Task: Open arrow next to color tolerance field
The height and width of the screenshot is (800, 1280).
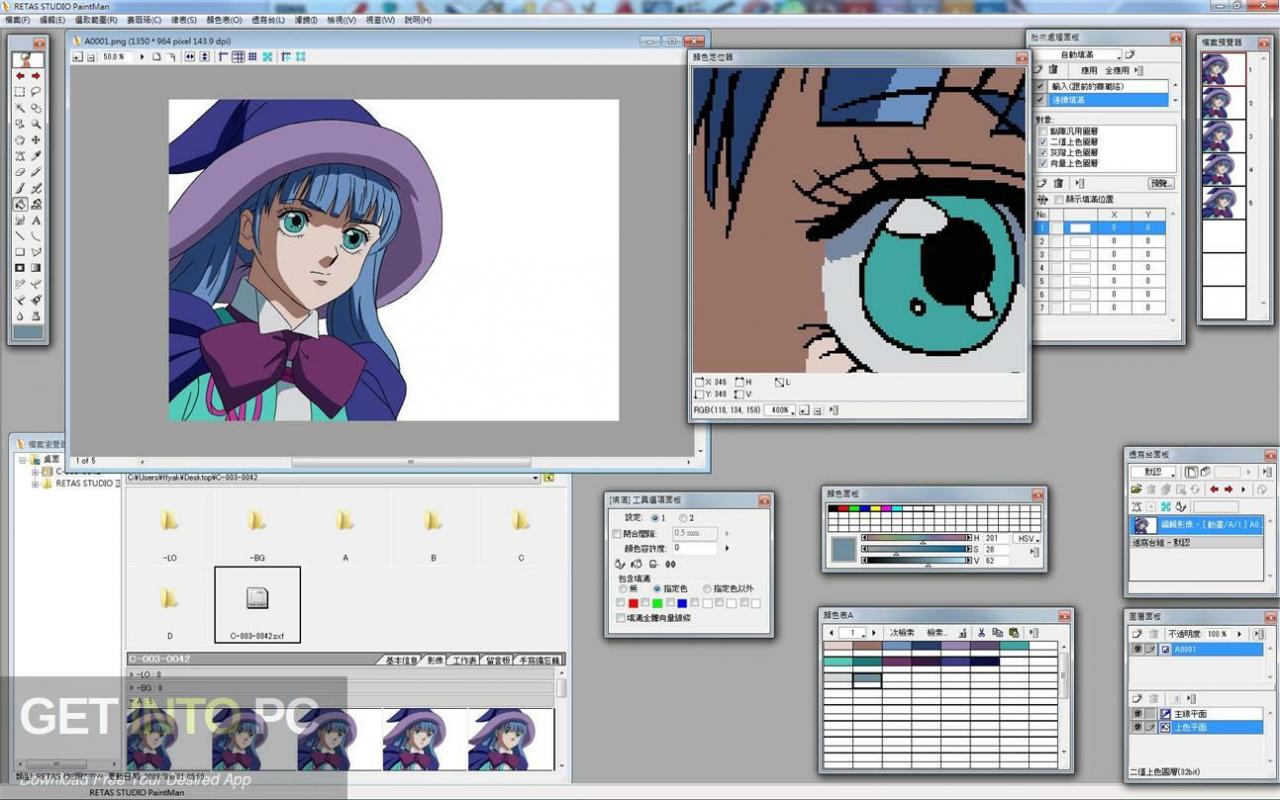Action: pyautogui.click(x=727, y=548)
